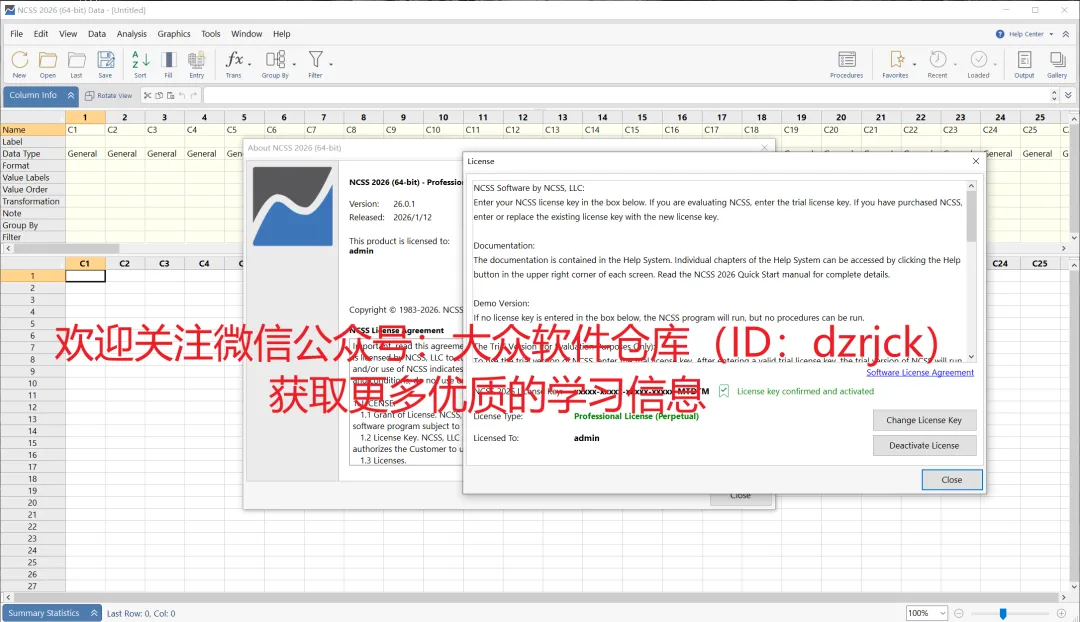Open the Help Center dropdown arrow
Image resolution: width=1080 pixels, height=622 pixels.
coord(1051,34)
